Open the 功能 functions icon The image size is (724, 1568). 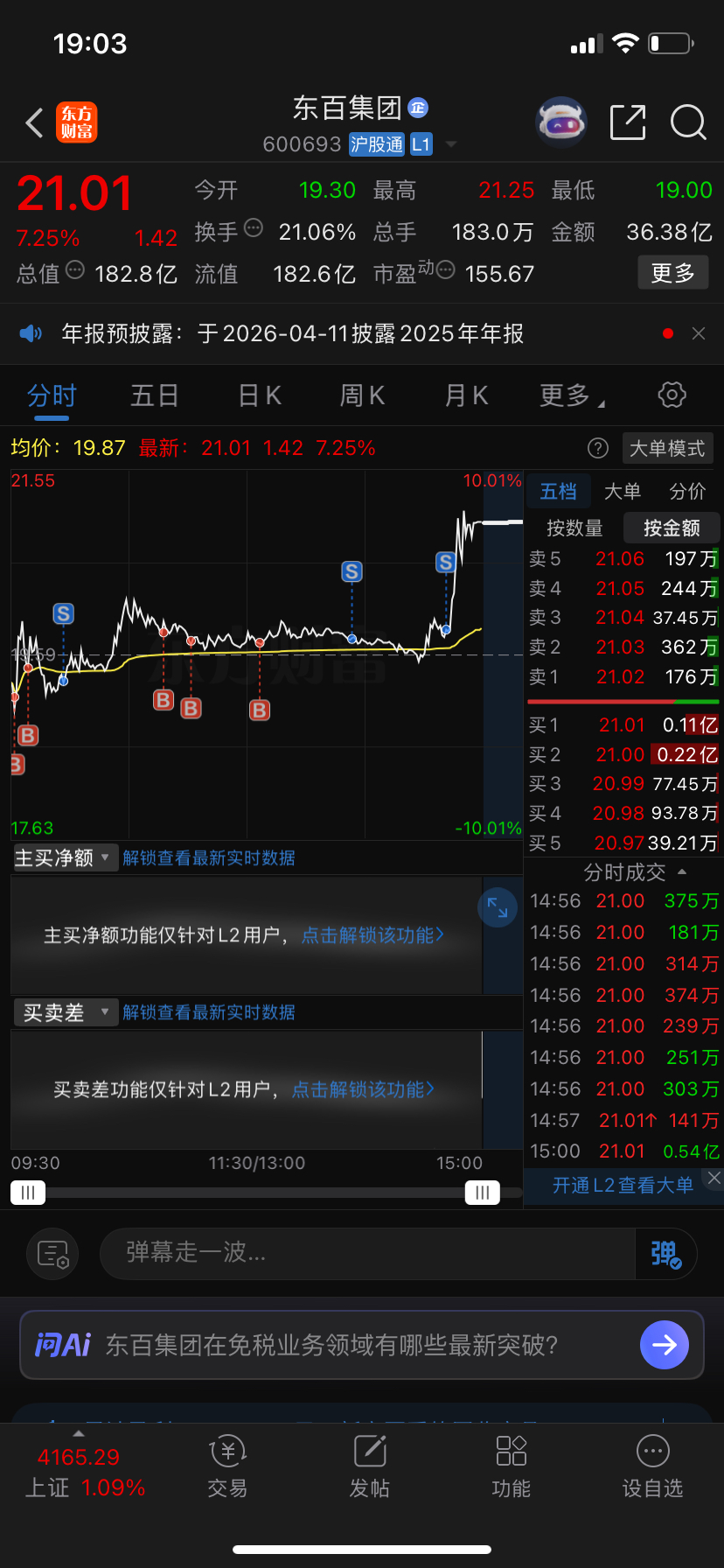click(512, 1467)
